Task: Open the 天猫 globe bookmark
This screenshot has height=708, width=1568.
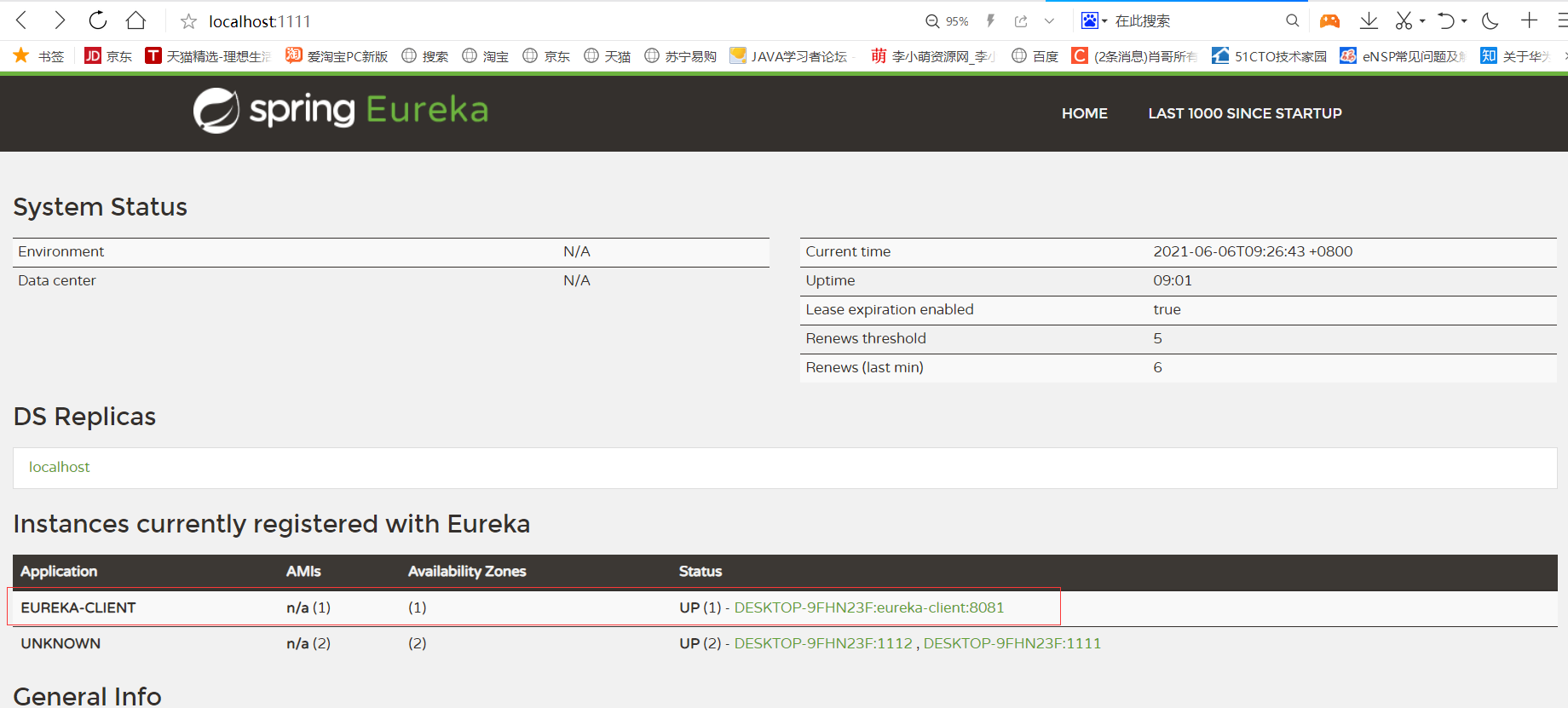Action: [608, 56]
